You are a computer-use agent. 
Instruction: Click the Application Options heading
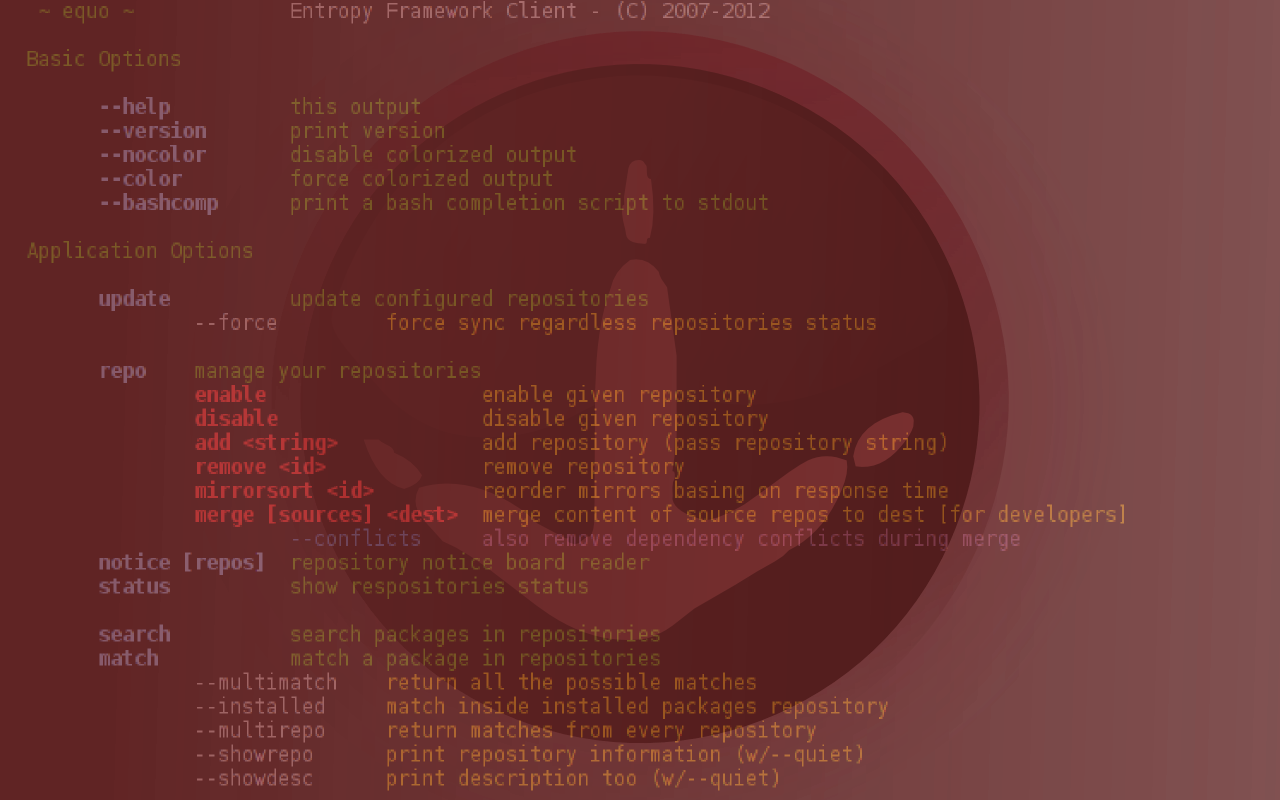pos(140,251)
